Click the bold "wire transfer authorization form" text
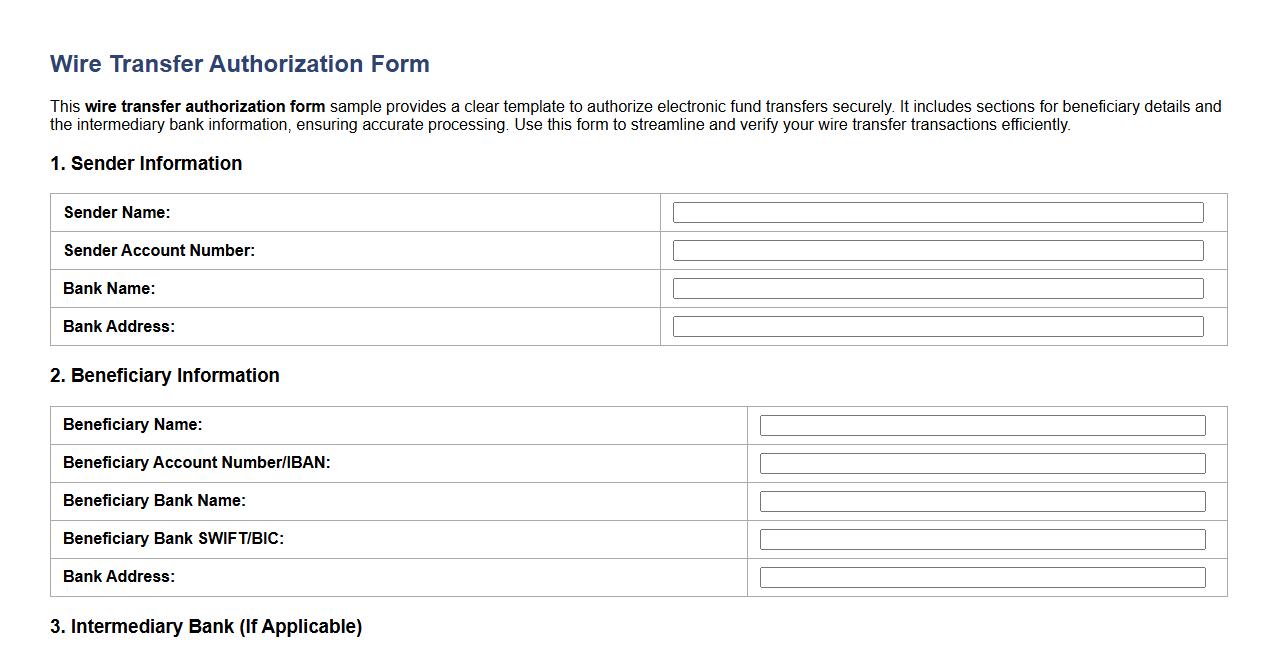This screenshot has width=1278, height=650. coord(203,106)
